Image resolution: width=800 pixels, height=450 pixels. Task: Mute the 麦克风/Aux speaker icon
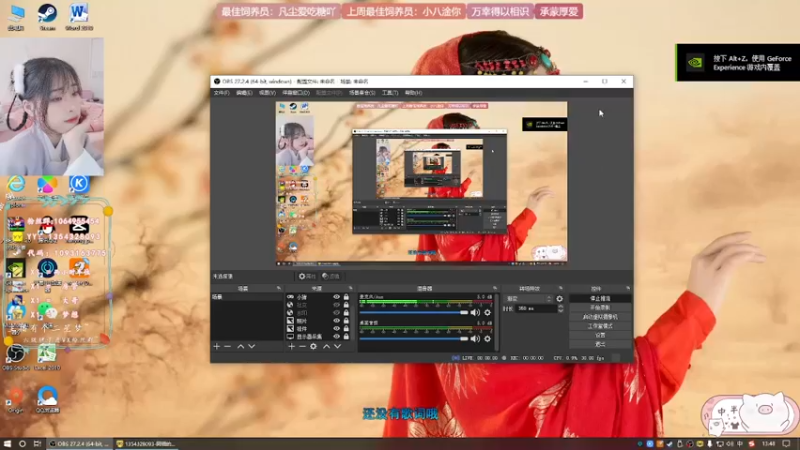tap(475, 313)
